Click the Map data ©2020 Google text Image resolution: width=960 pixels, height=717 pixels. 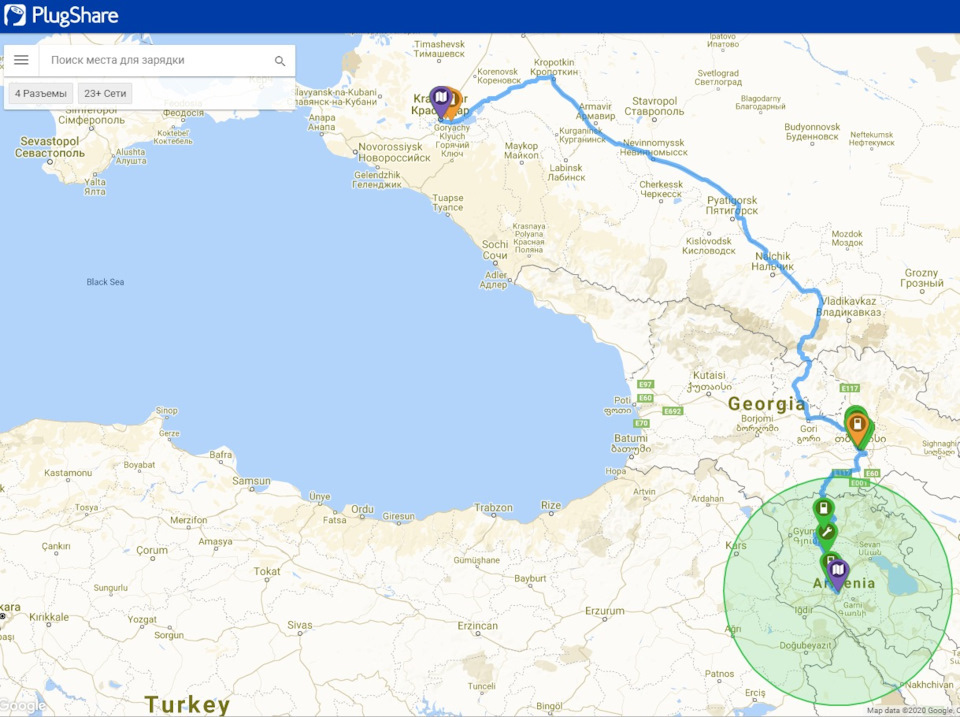[910, 711]
